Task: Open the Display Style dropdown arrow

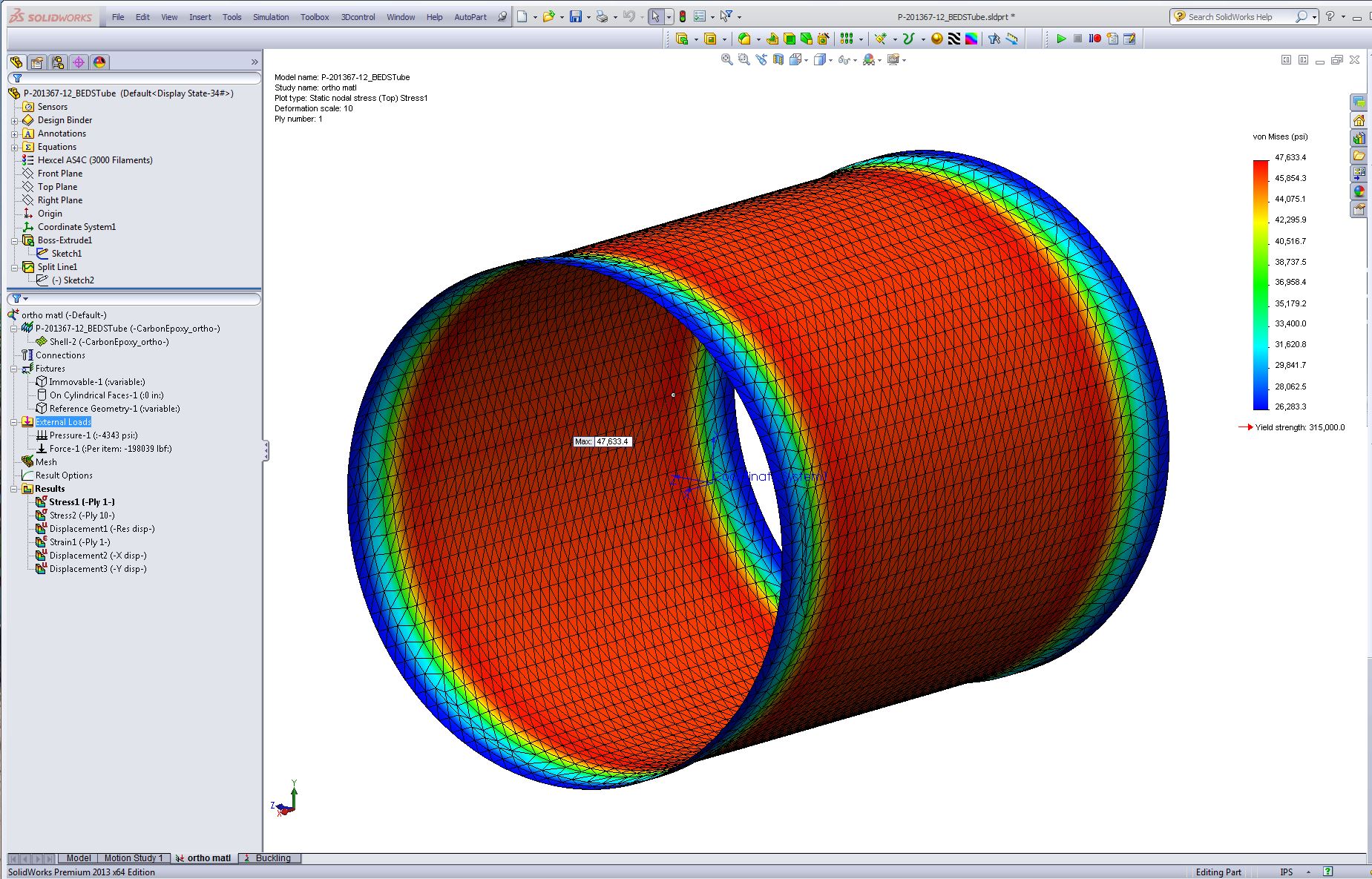Action: coord(830,60)
